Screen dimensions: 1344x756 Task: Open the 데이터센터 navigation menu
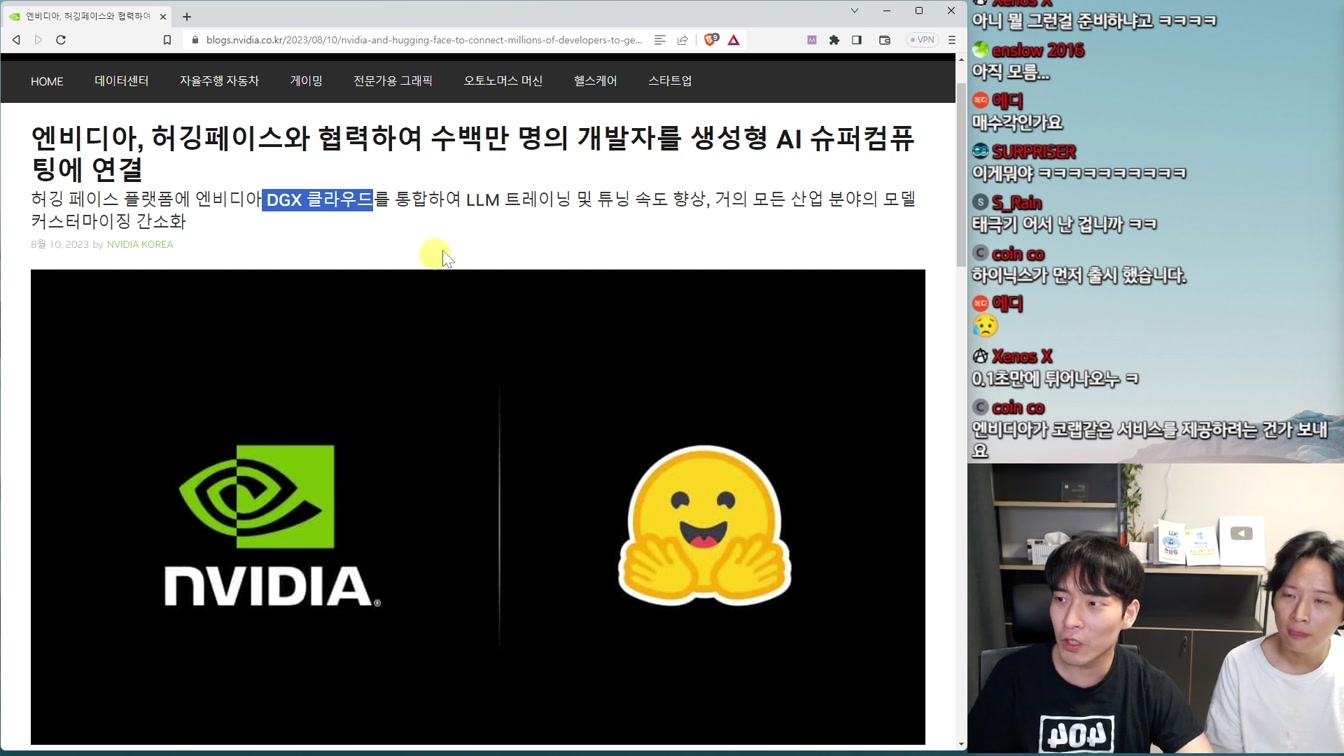coord(122,81)
